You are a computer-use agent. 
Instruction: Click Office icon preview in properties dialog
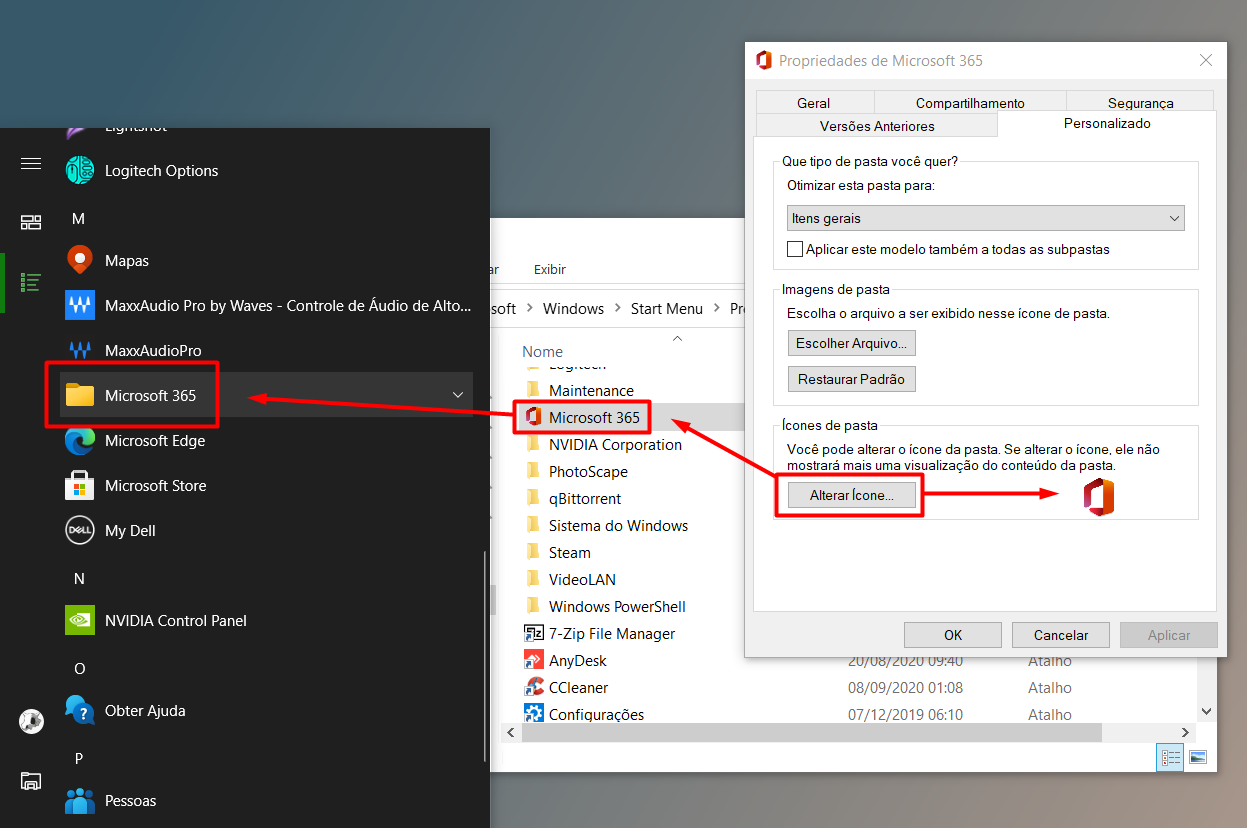point(1099,497)
